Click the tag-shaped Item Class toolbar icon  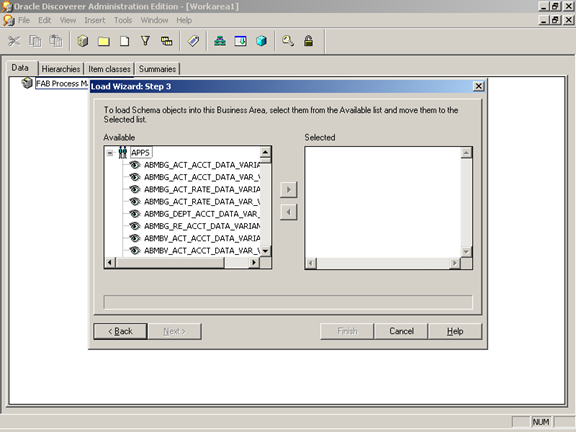pyautogui.click(x=193, y=41)
